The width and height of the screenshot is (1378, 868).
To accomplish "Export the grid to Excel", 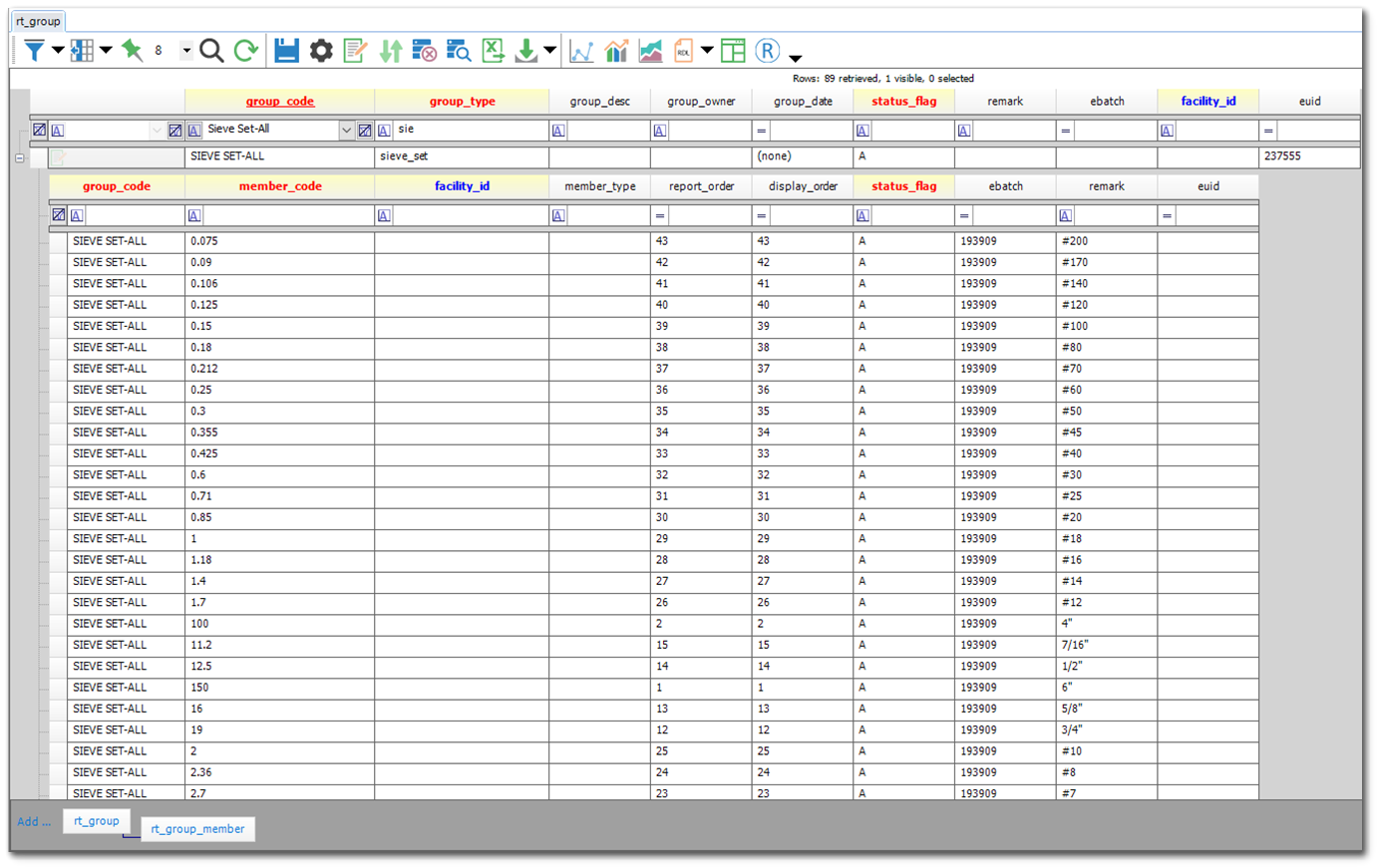I will (493, 50).
